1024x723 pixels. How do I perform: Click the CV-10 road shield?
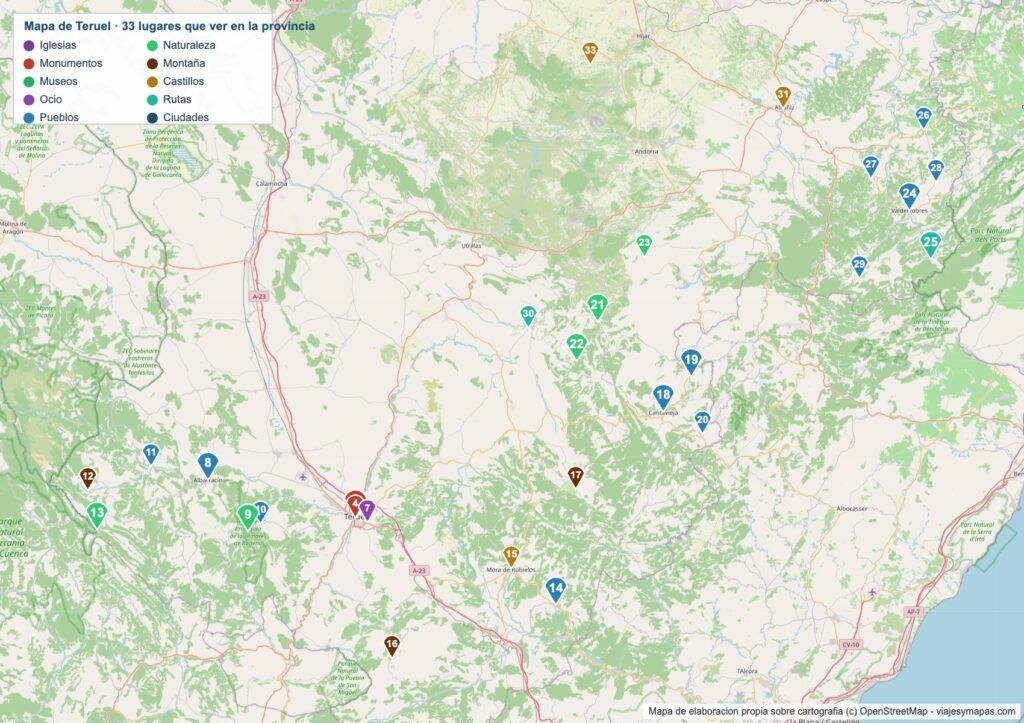point(850,645)
